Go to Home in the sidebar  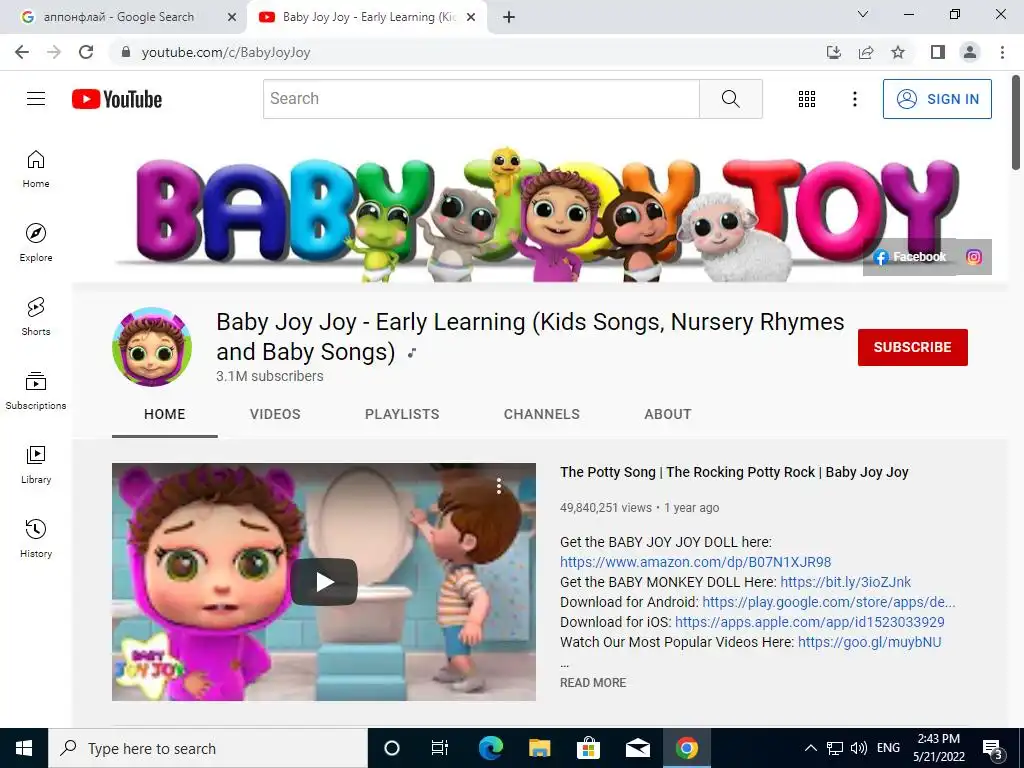point(36,169)
